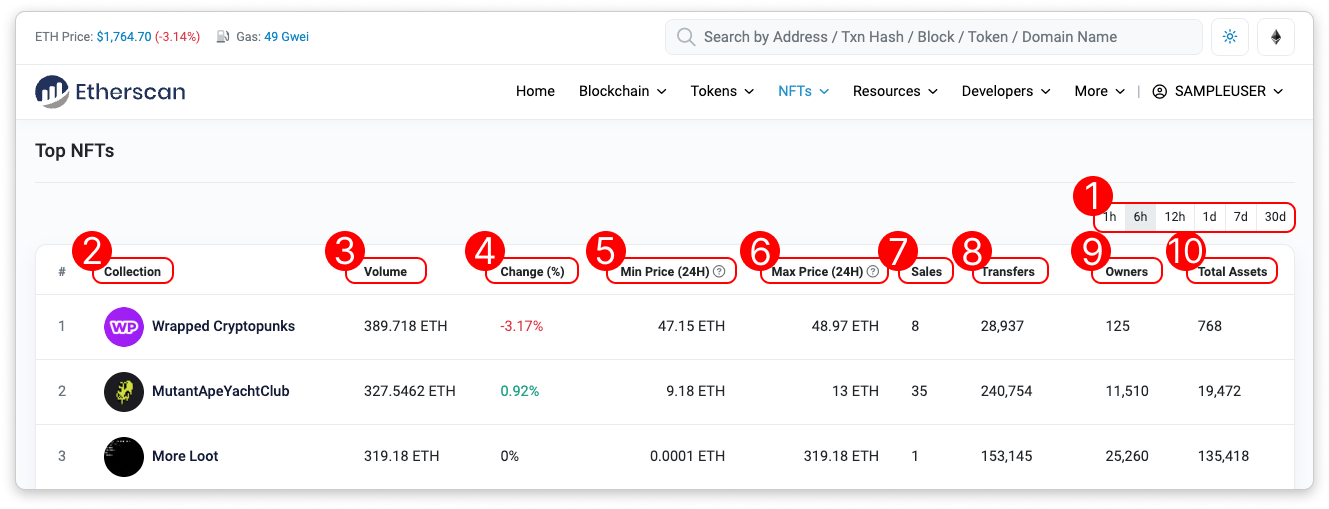
Task: Open the SAMPLEUSER account dropdown
Action: point(1217,91)
